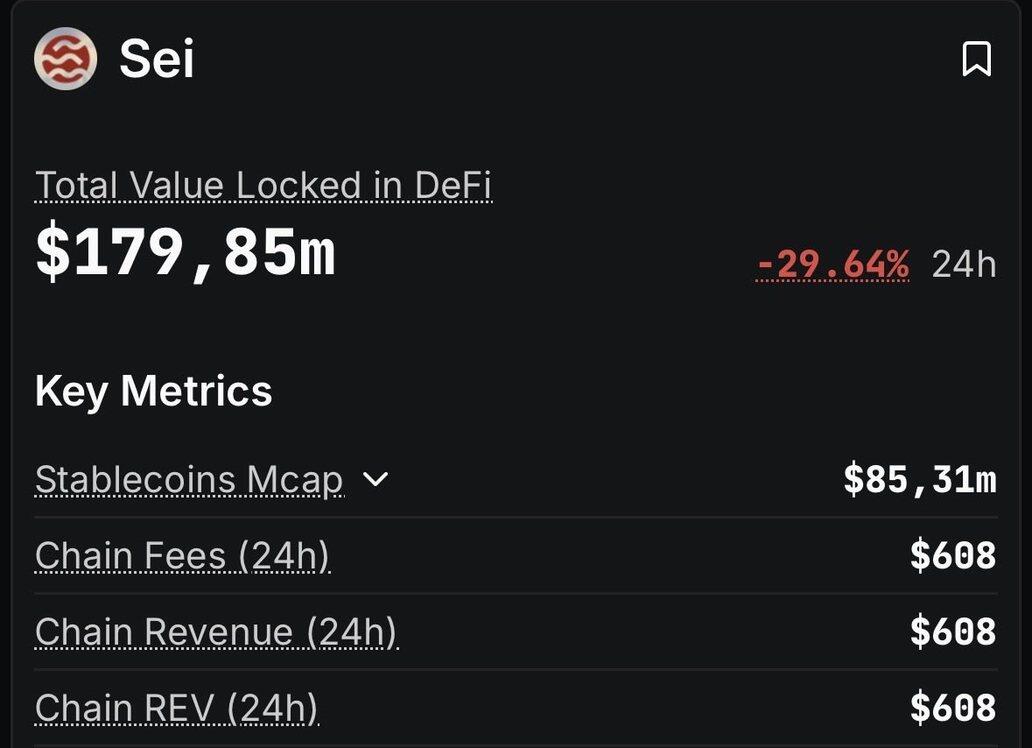The width and height of the screenshot is (1032, 748).
Task: Open the Chain Fees (24h) label
Action: (x=182, y=556)
